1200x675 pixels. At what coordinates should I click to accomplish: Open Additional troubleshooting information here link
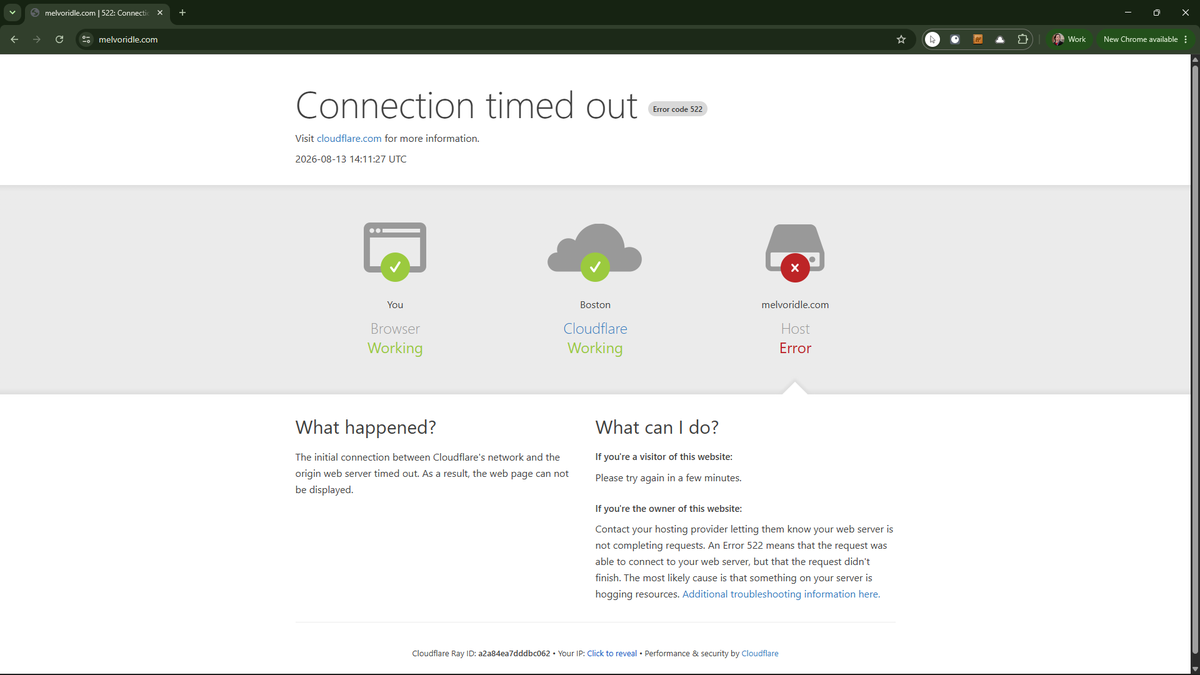781,594
